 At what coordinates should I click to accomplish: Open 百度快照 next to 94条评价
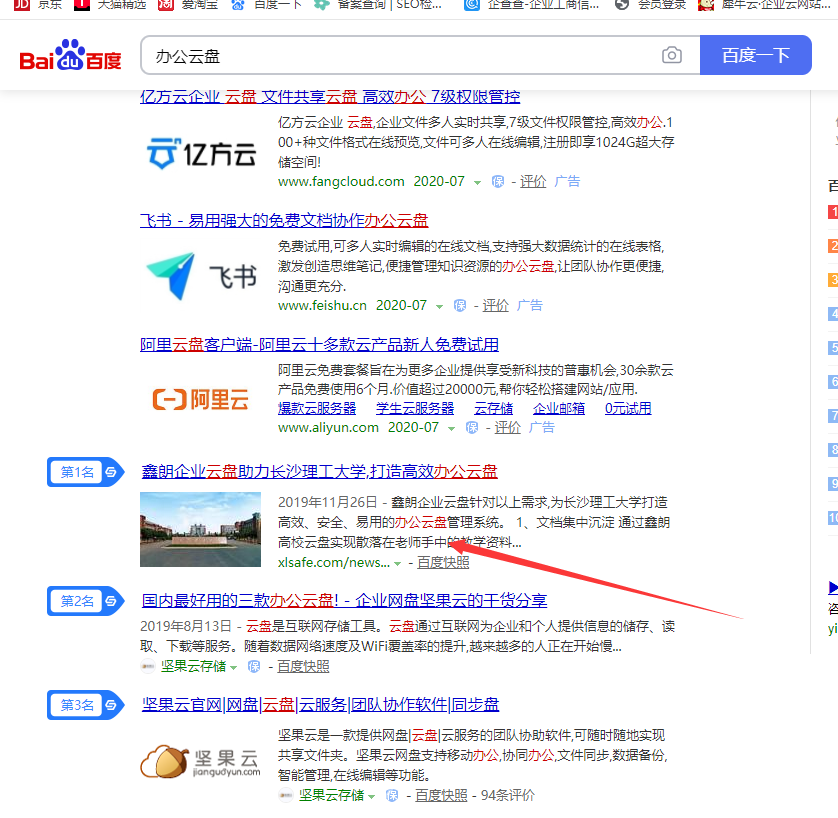pos(441,796)
